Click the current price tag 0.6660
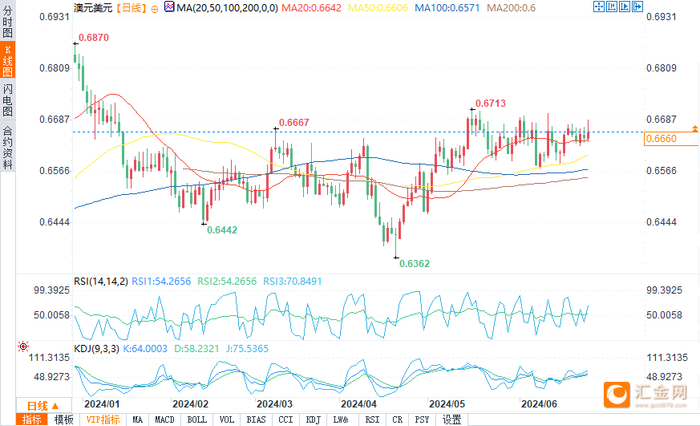 [671, 139]
